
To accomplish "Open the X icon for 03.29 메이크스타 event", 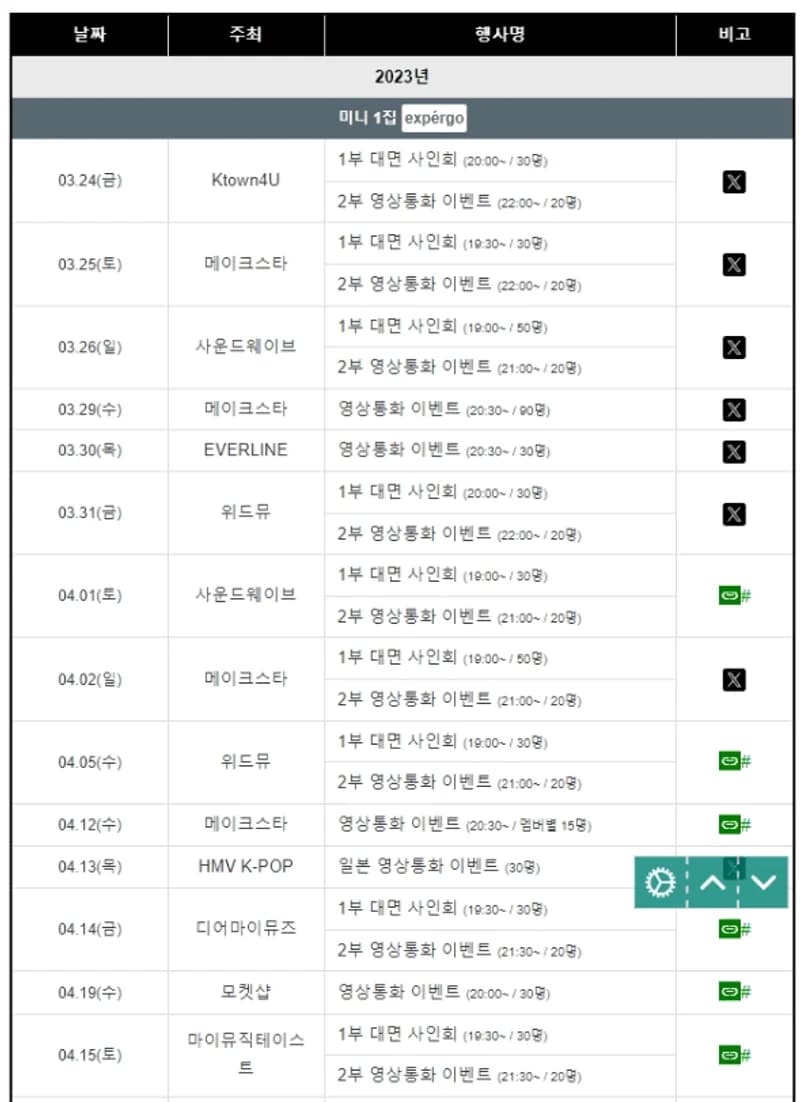I will 734,410.
